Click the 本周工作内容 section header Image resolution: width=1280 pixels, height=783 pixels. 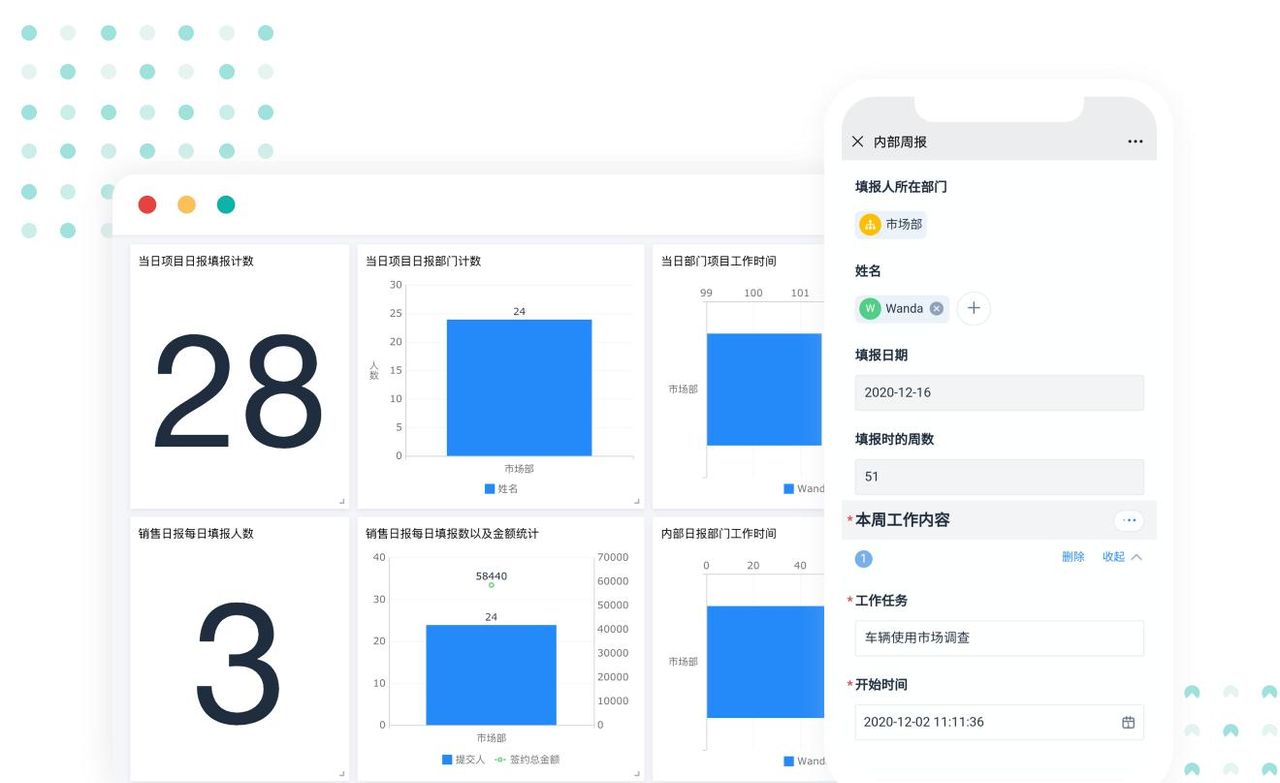point(902,520)
